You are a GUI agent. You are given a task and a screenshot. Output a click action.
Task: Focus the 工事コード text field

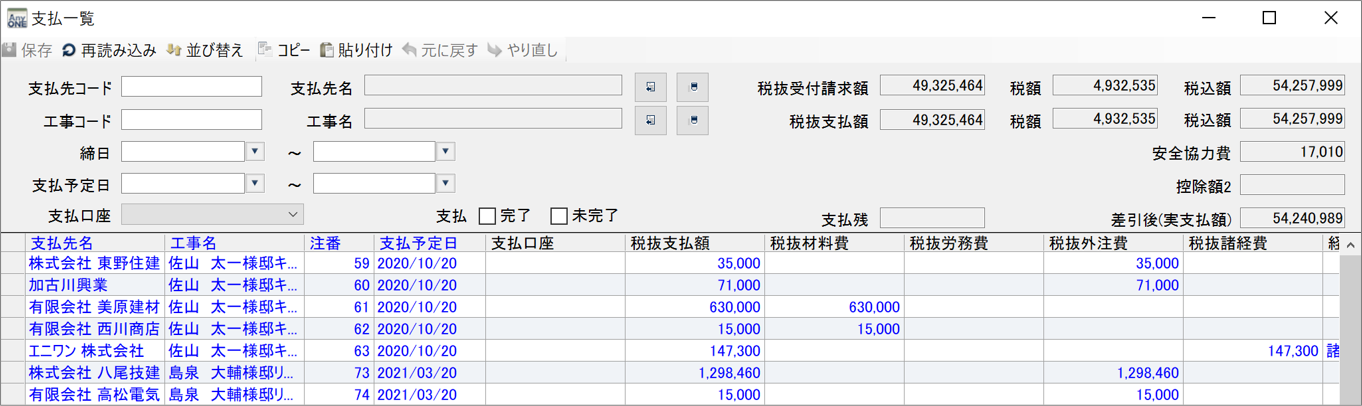pyautogui.click(x=191, y=120)
